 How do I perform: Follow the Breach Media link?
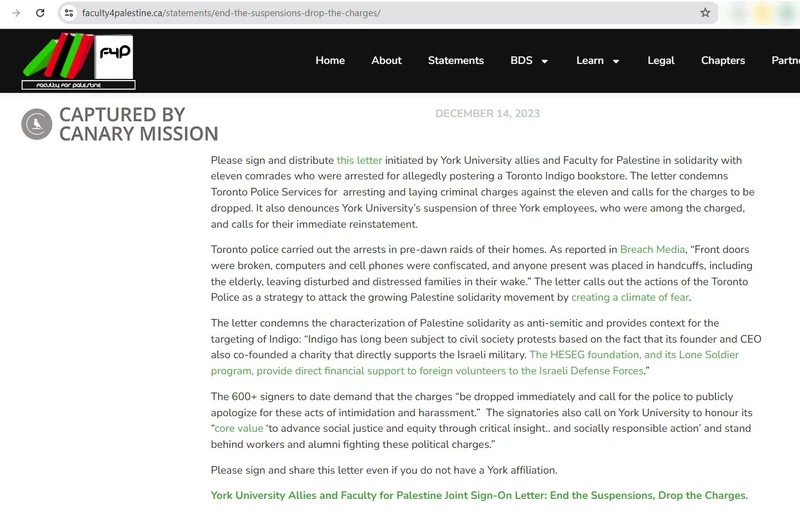[x=652, y=249]
